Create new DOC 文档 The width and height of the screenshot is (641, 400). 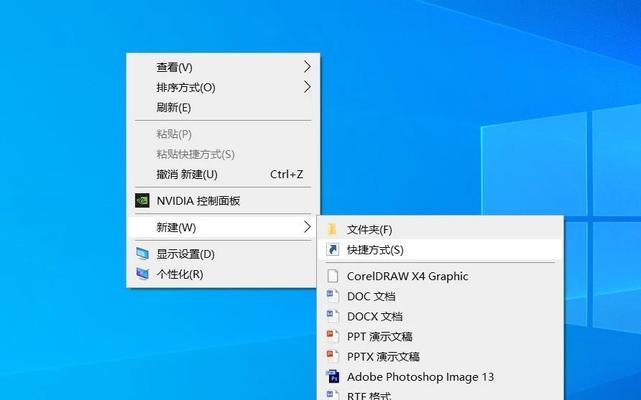pyautogui.click(x=440, y=296)
